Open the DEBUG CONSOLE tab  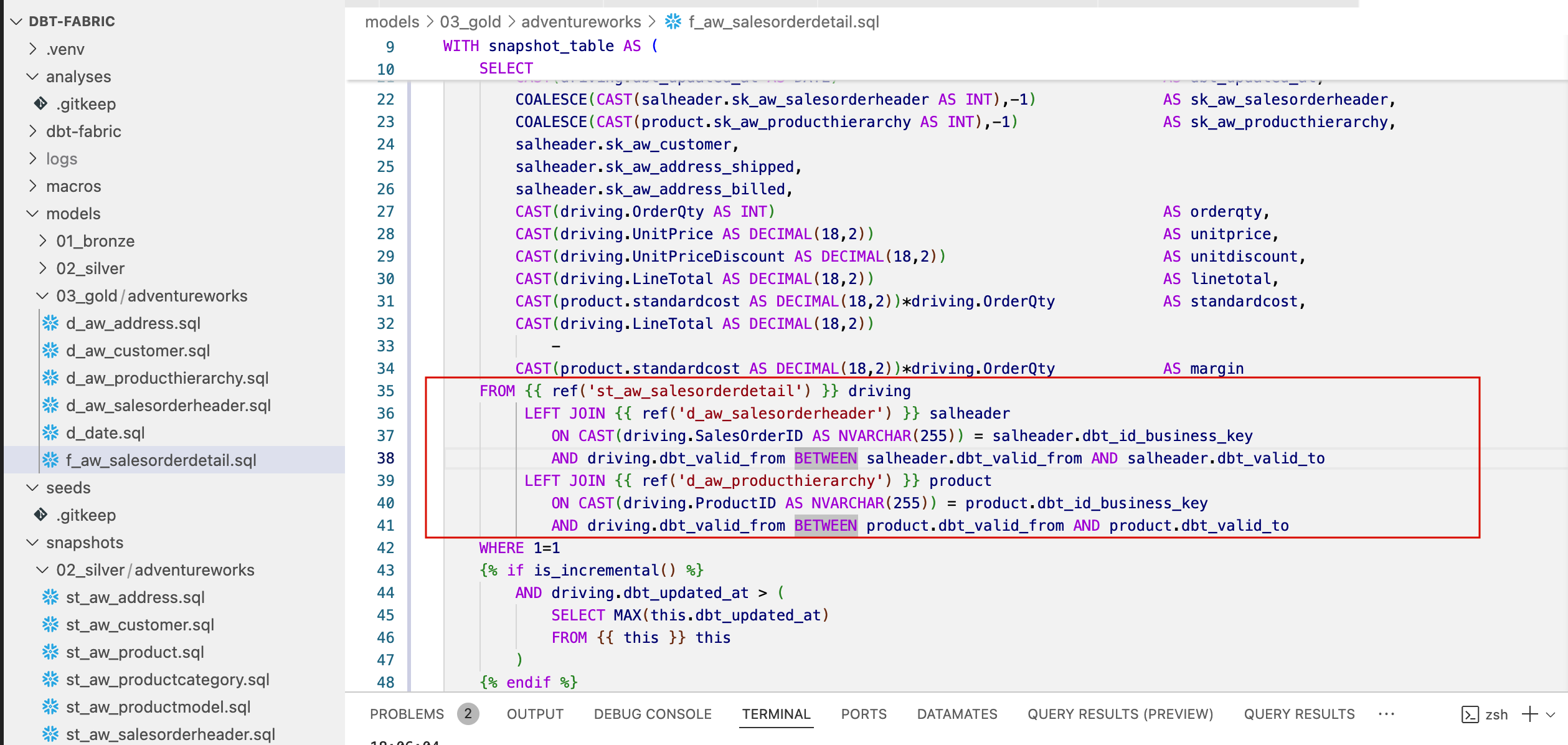click(652, 714)
